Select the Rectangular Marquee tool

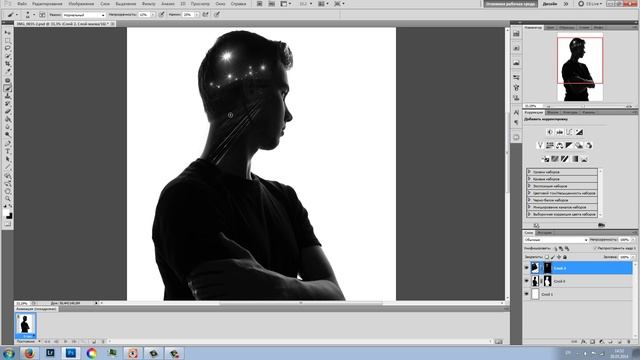[8, 40]
